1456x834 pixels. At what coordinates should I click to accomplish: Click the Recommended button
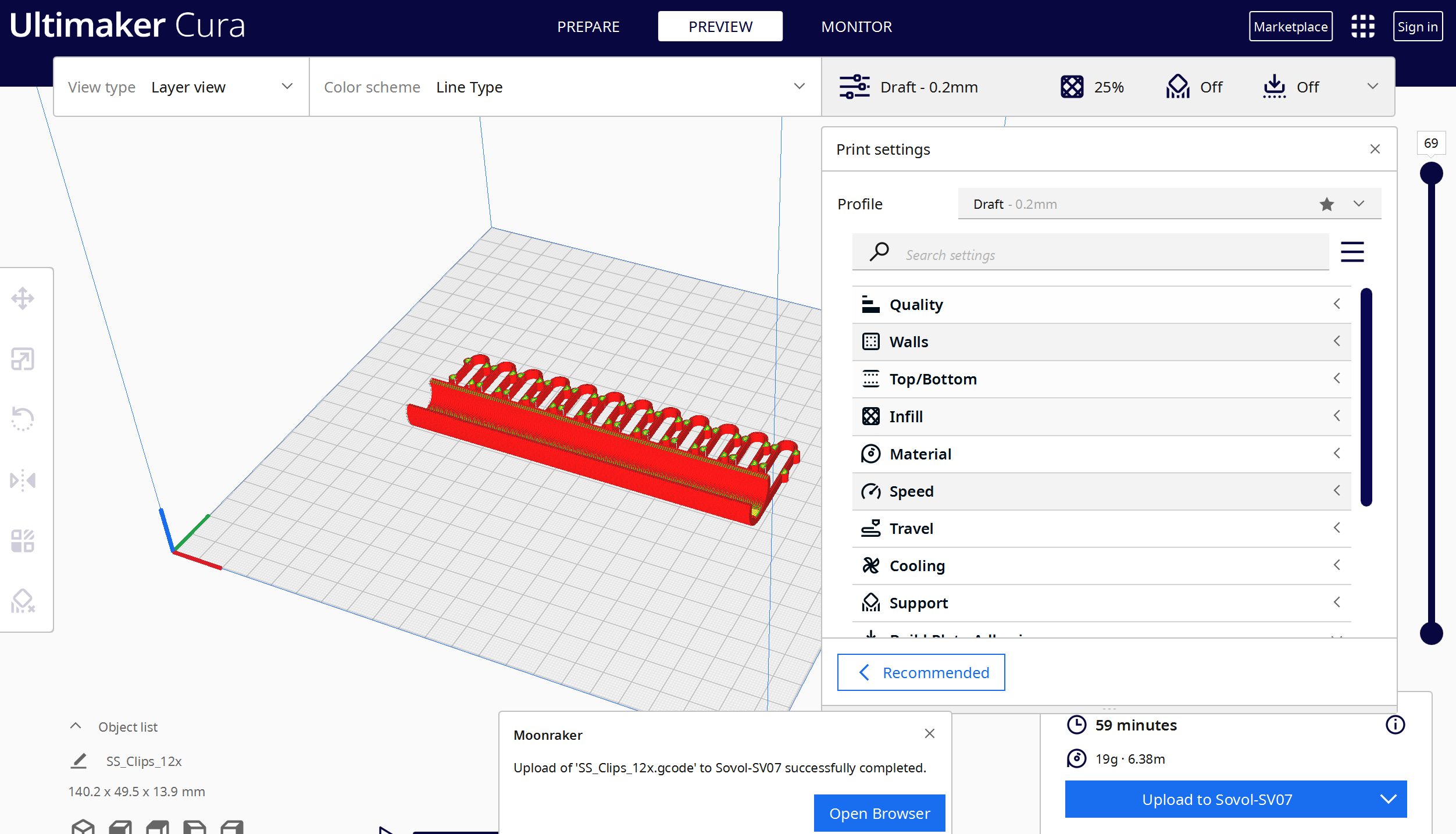coord(921,672)
